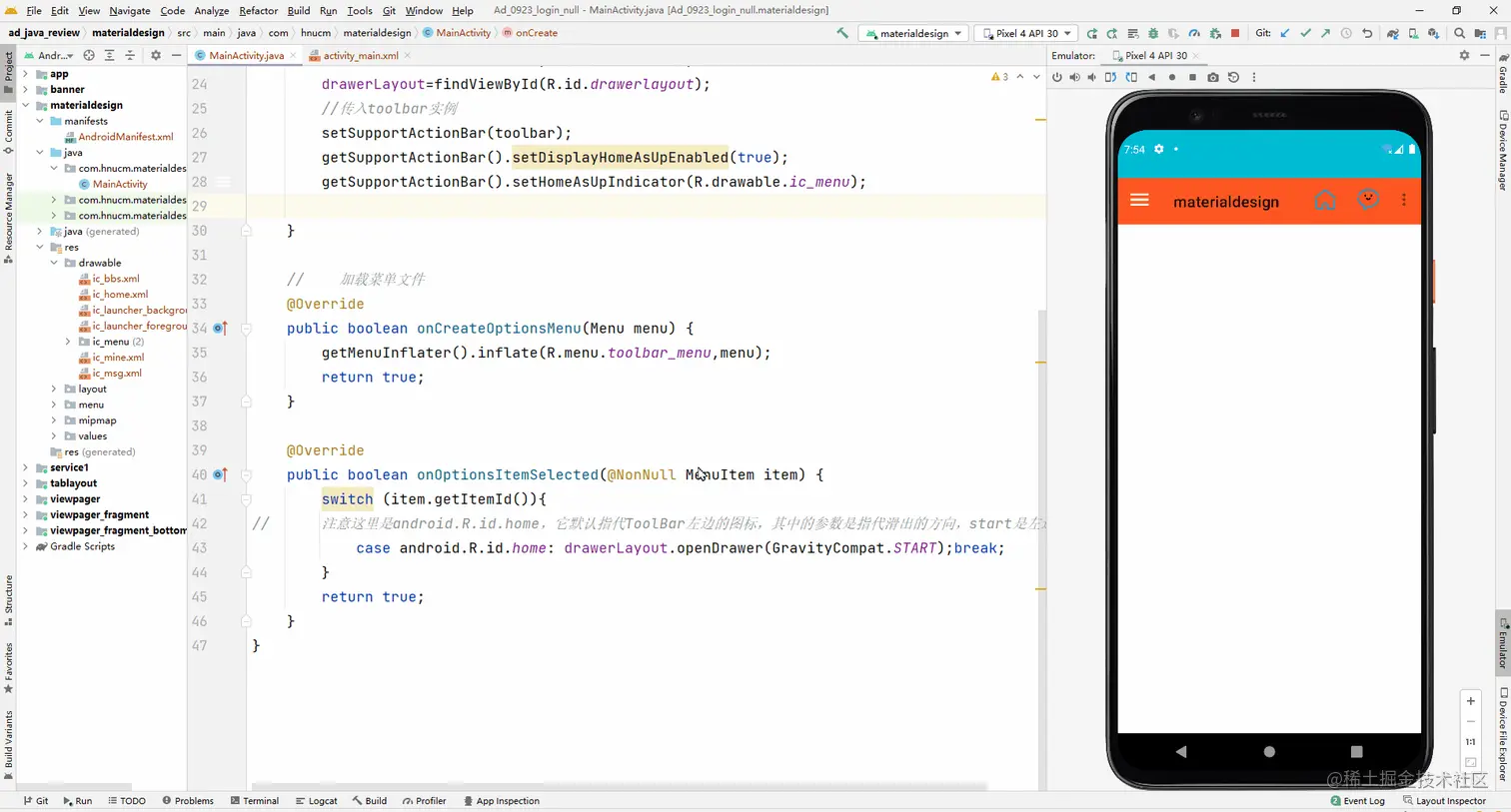Click the Make Project hammer icon
The height and width of the screenshot is (812, 1511).
pos(842,33)
